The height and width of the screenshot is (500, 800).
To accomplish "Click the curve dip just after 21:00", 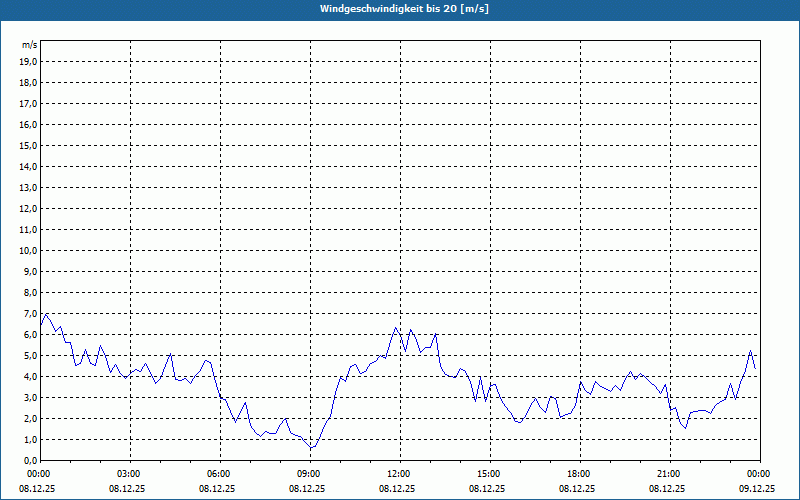I will (x=685, y=428).
